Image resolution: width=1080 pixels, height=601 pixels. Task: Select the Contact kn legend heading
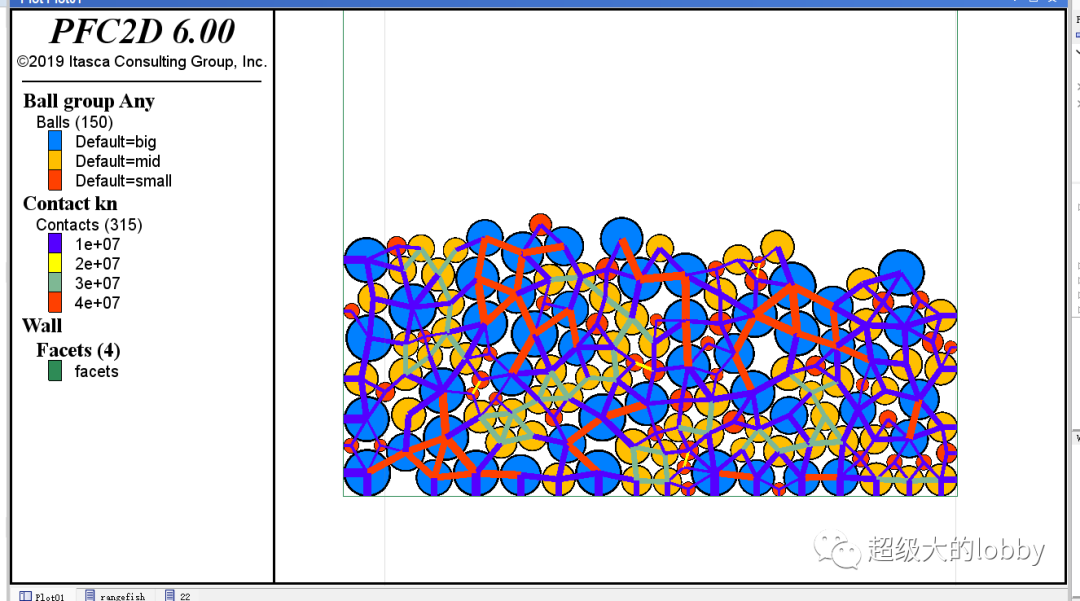[x=70, y=204]
